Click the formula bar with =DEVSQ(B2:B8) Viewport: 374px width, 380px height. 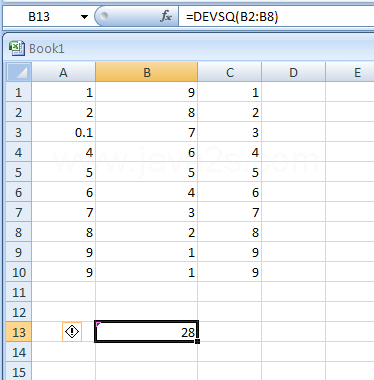click(276, 16)
